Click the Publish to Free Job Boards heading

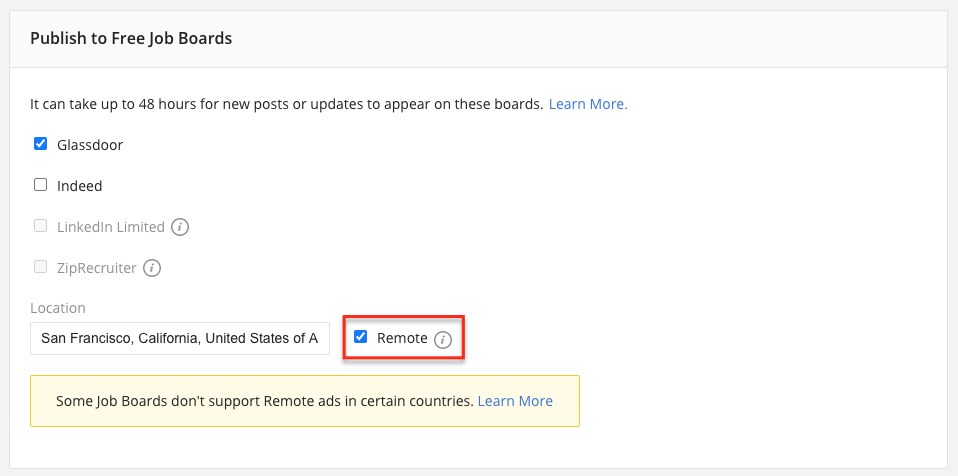coord(131,38)
